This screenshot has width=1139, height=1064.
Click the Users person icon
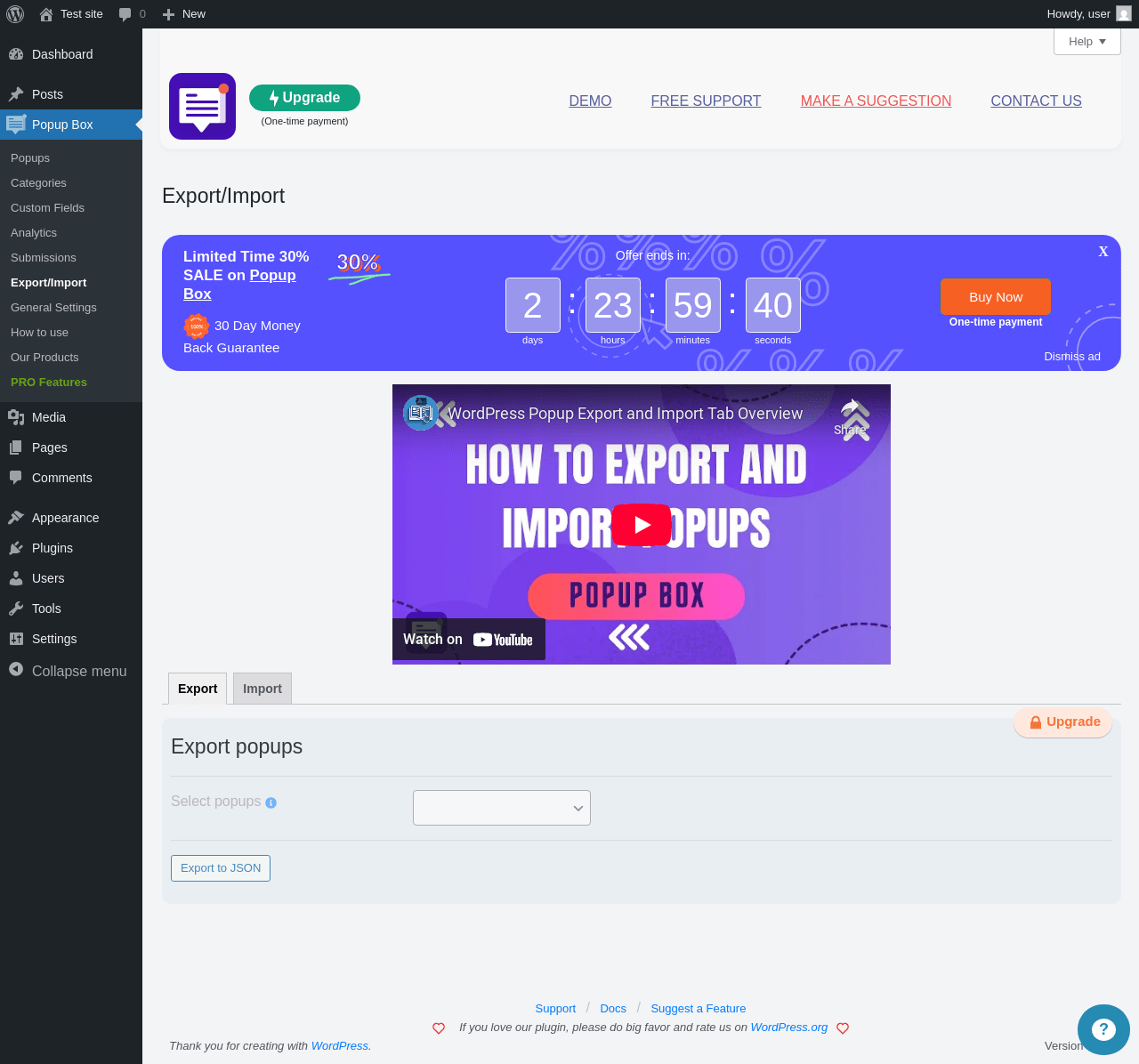[x=16, y=578]
